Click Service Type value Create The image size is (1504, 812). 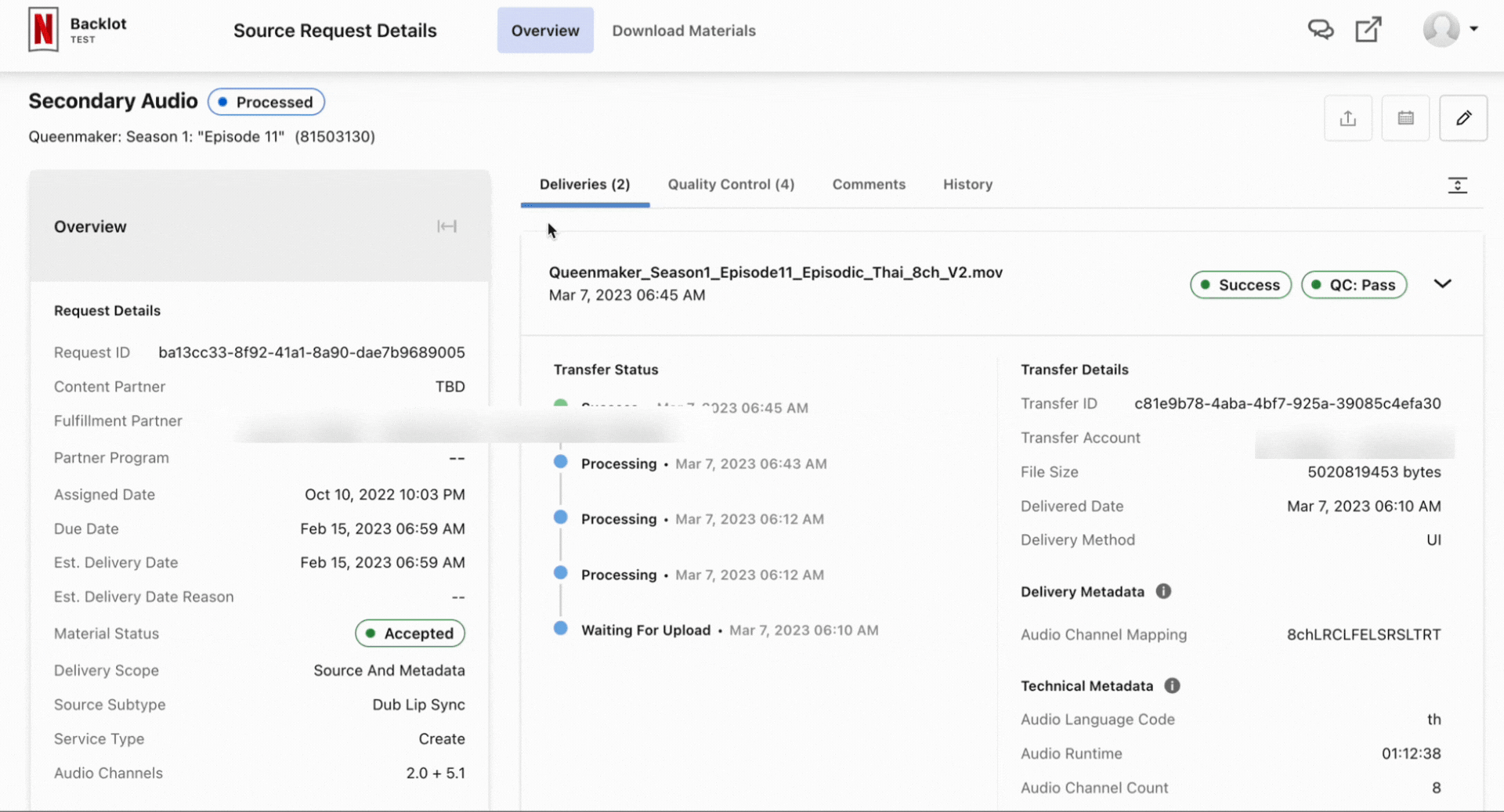442,738
